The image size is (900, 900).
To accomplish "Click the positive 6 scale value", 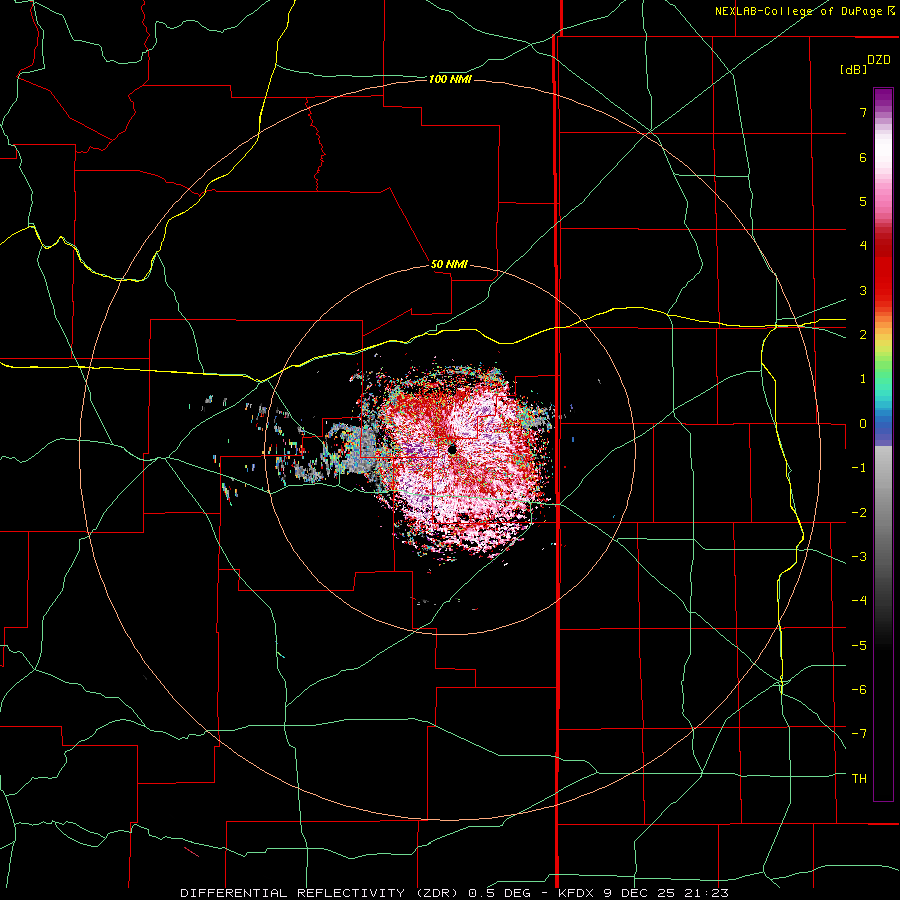I will (x=863, y=157).
